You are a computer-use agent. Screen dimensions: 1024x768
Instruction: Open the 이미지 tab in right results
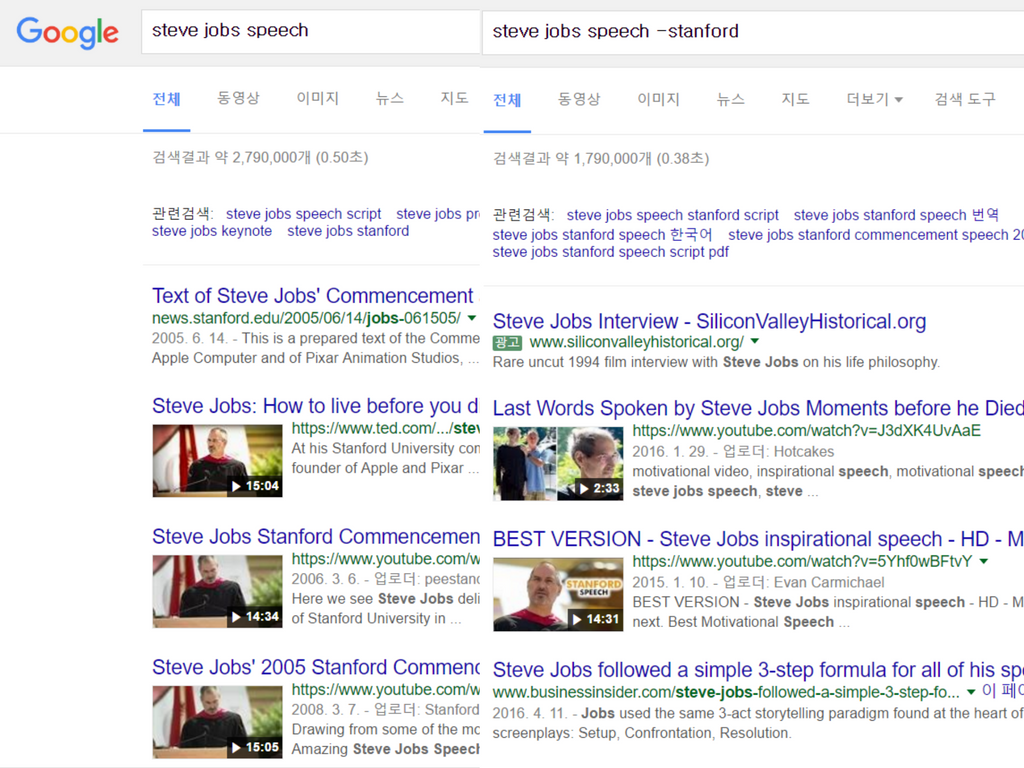(x=658, y=99)
